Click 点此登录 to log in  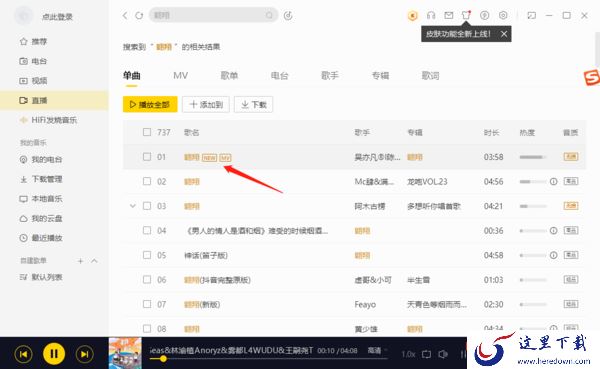[57, 16]
